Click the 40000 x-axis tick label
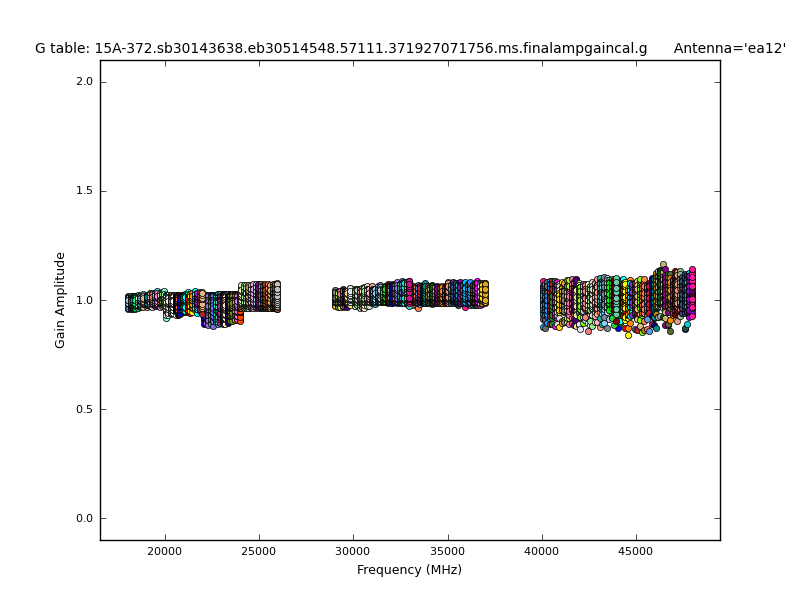 (x=542, y=551)
